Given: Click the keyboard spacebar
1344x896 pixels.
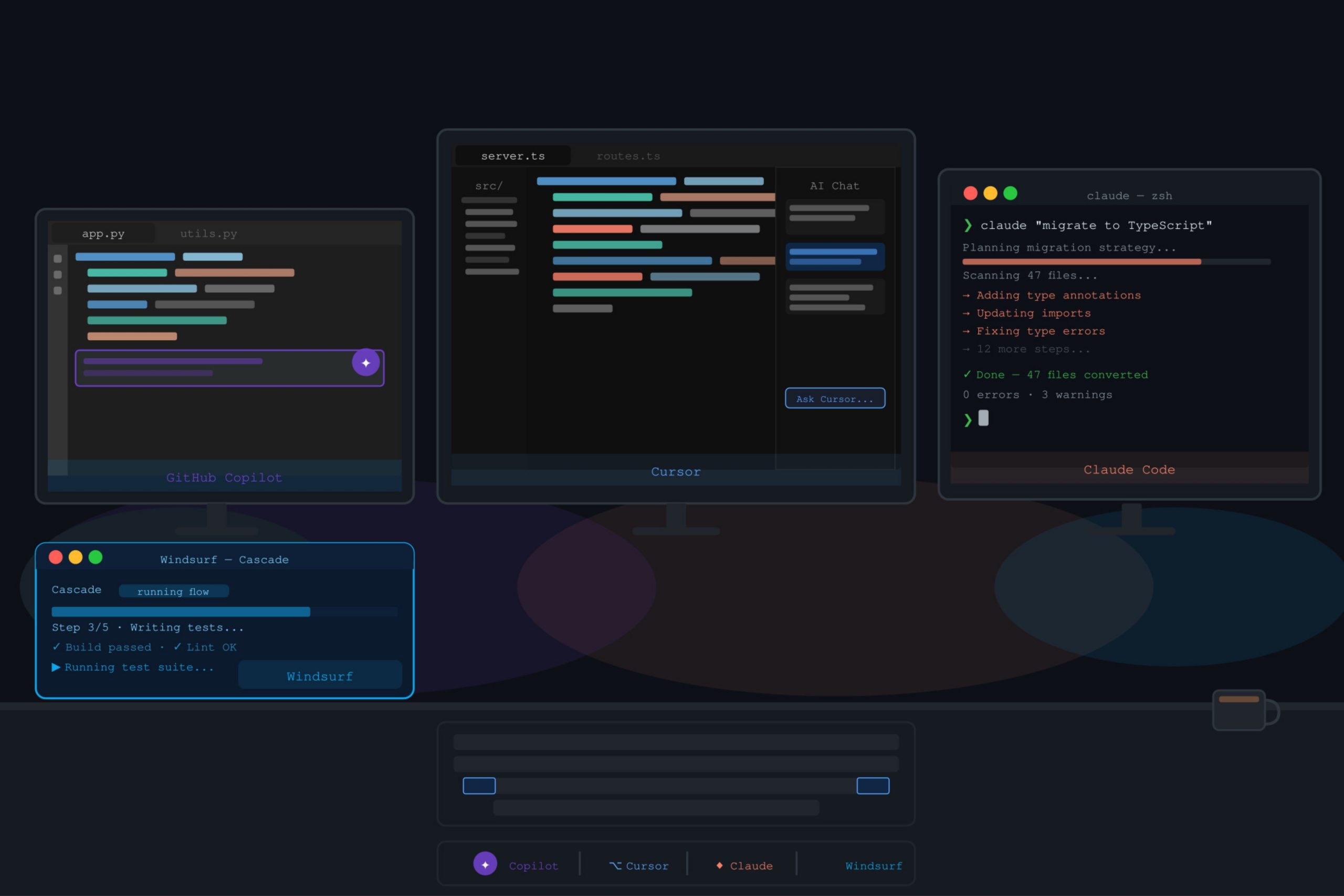Looking at the screenshot, I should (656, 807).
